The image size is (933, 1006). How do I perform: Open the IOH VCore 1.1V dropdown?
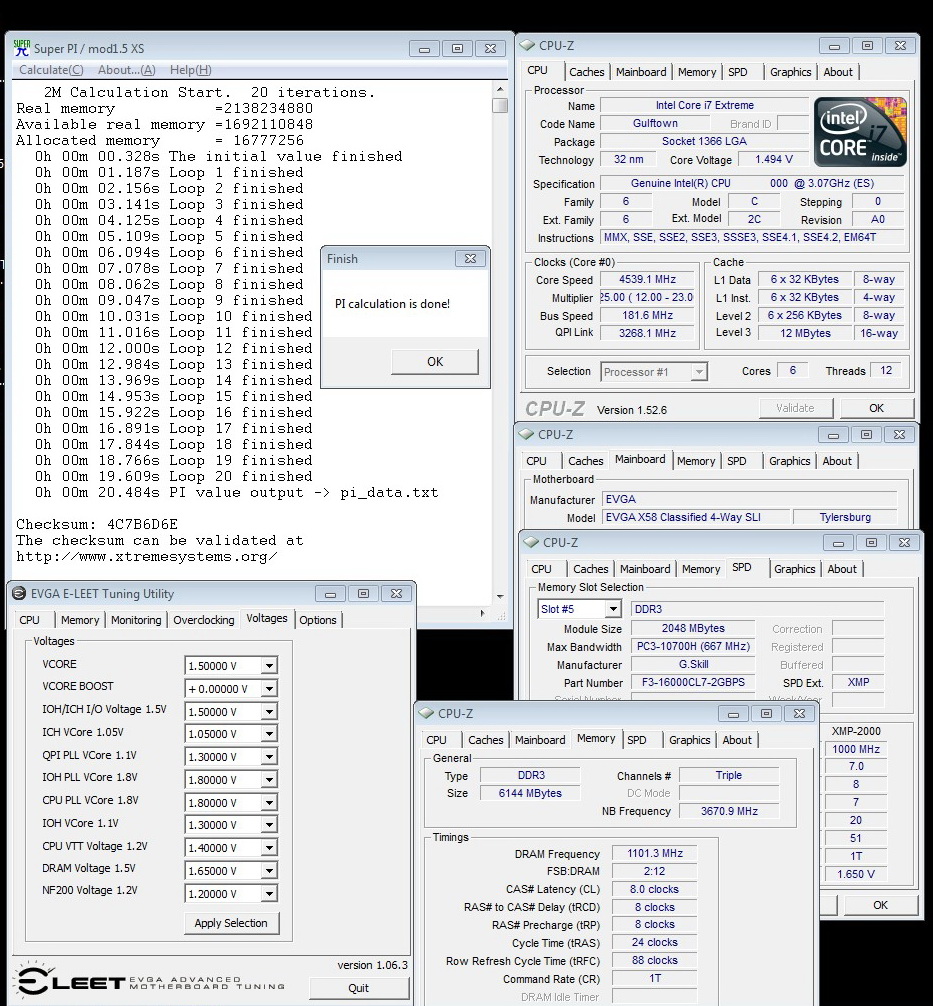tap(270, 825)
